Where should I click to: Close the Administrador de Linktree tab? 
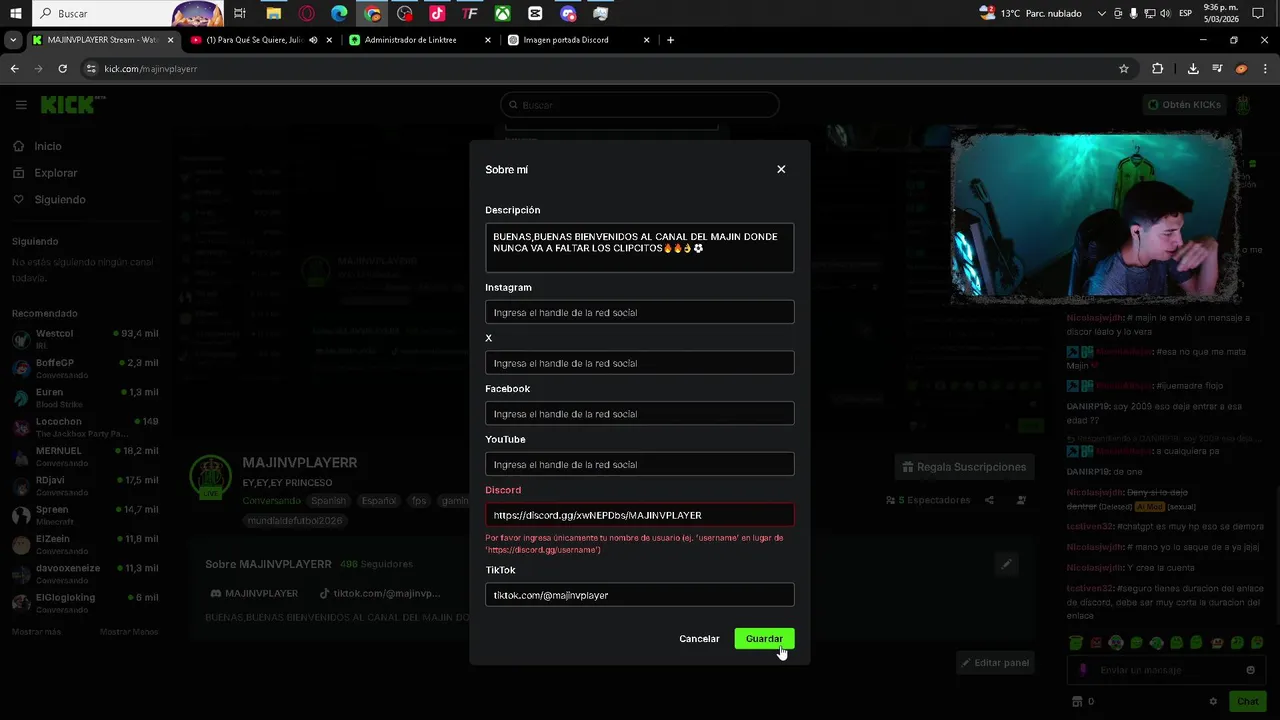coord(488,40)
